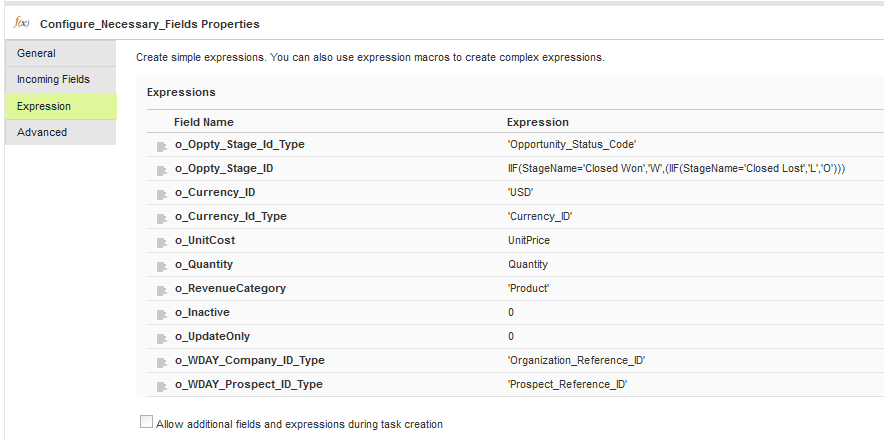Image resolution: width=884 pixels, height=439 pixels.
Task: Click the Expression column header
Action: [x=538, y=122]
